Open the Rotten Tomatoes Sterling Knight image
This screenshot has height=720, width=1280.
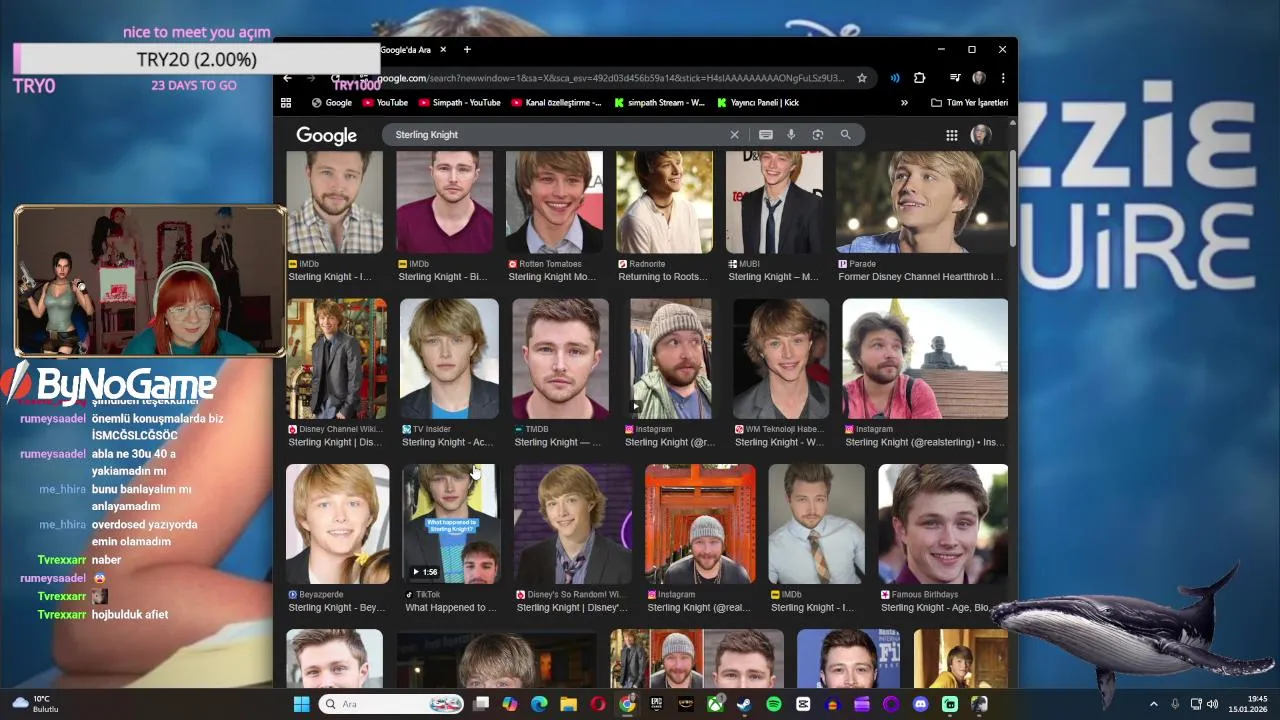[x=554, y=202]
